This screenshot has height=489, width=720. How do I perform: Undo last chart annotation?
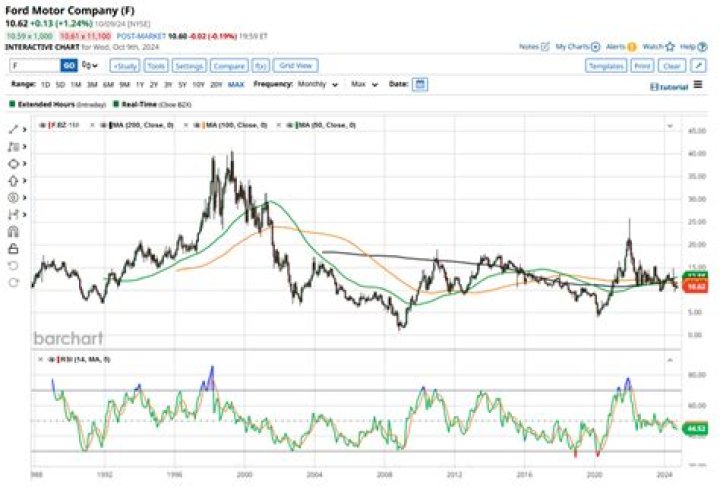coord(13,265)
